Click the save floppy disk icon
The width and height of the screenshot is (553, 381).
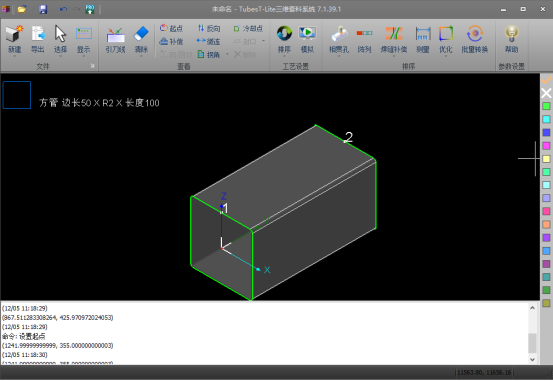pos(43,9)
